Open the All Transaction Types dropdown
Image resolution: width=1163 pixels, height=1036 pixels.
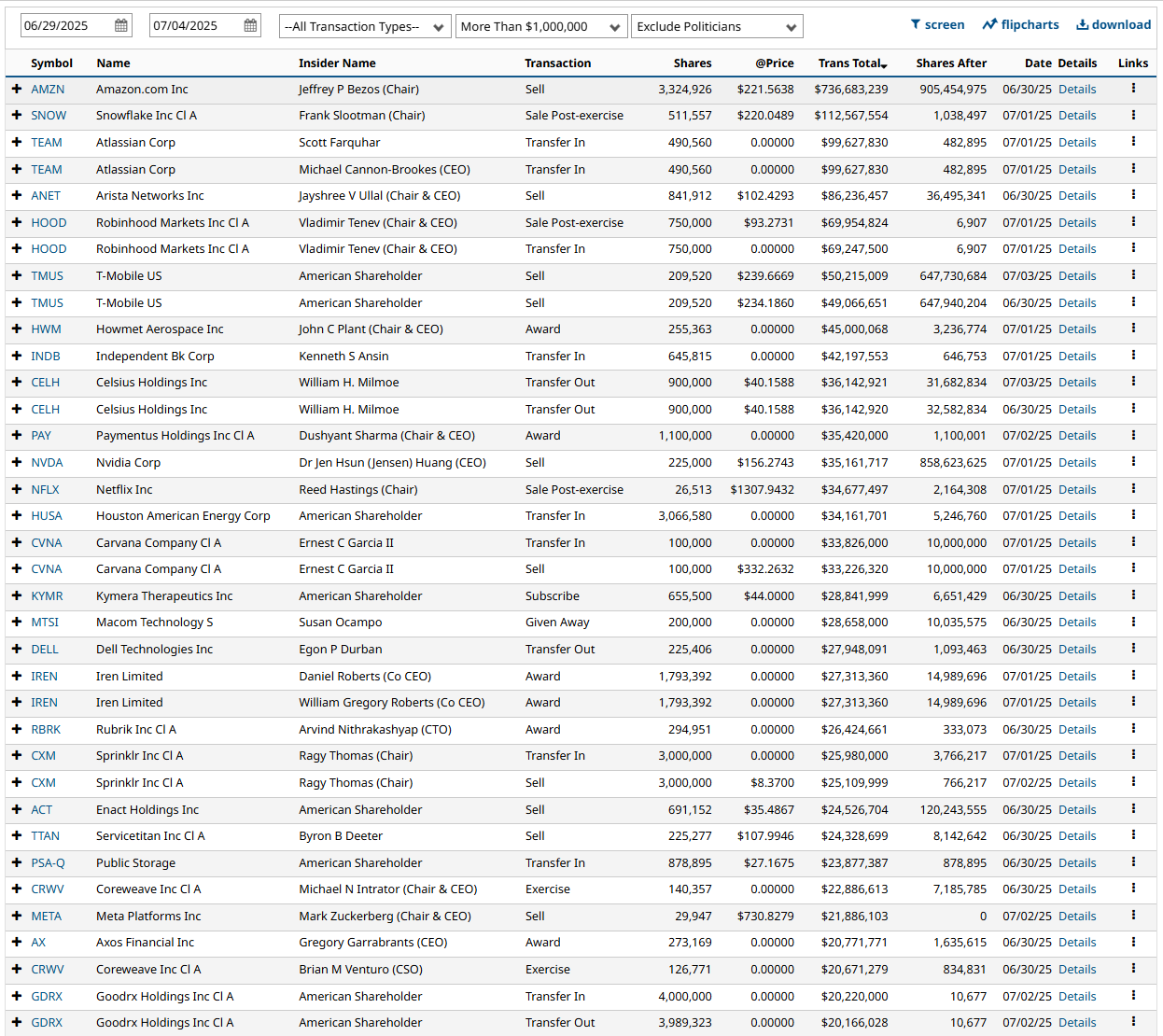pyautogui.click(x=365, y=26)
